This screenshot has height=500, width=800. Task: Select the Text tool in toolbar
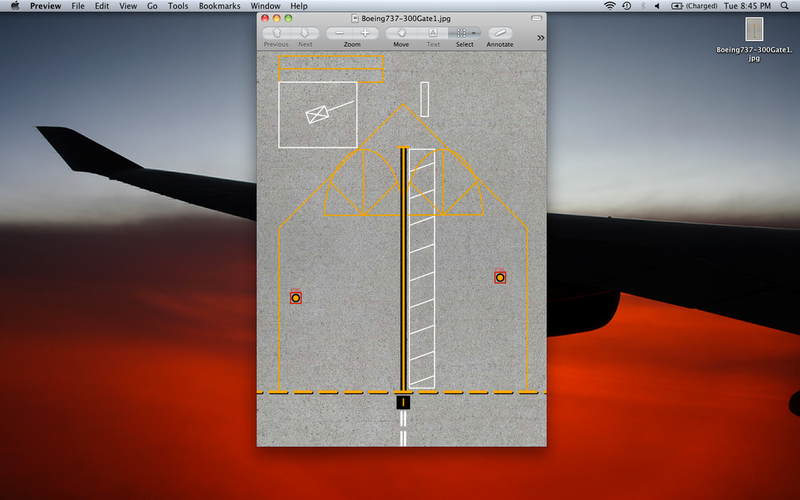click(x=433, y=33)
